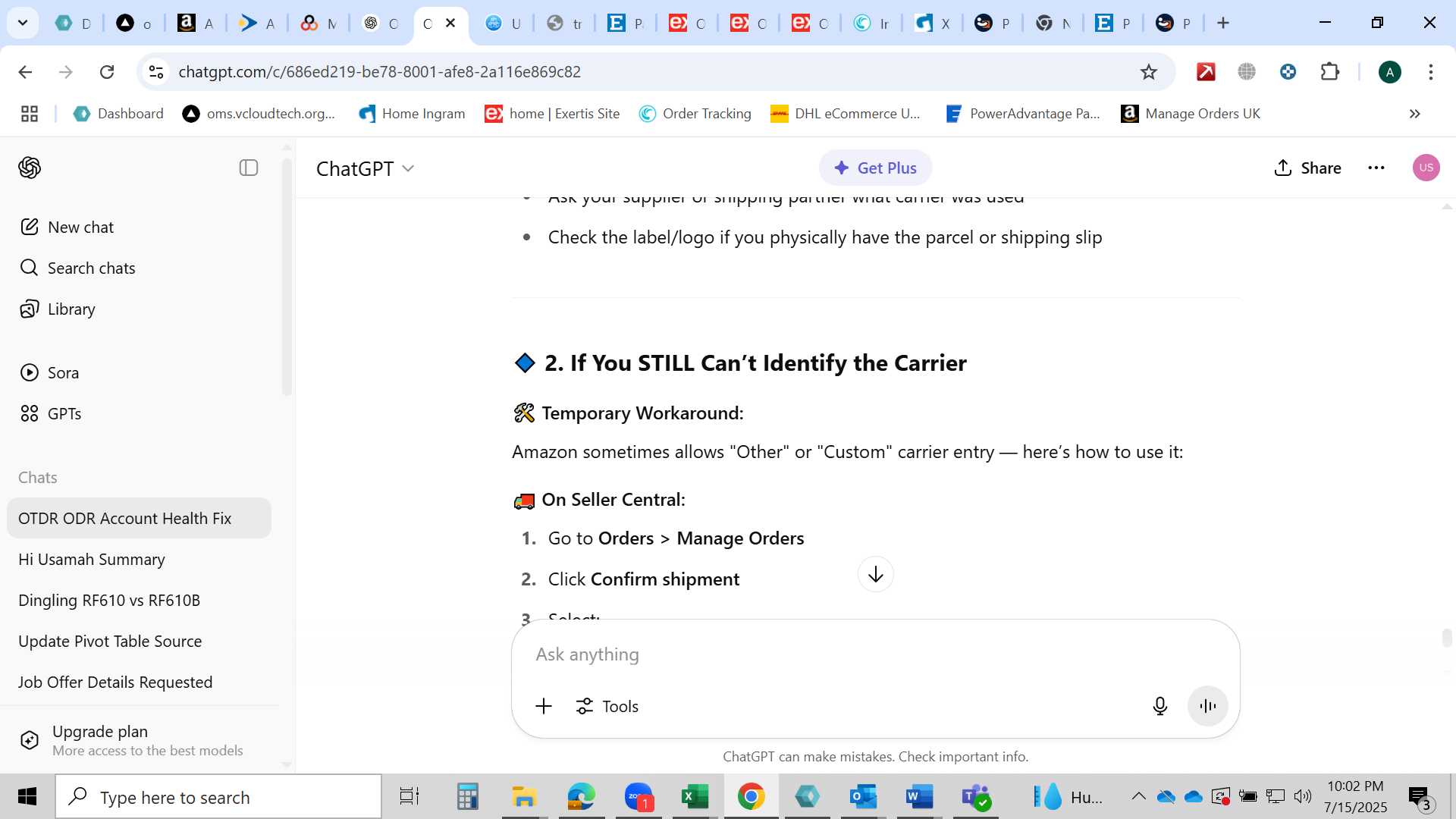Open the bookmarks apps grid icon
1456x819 pixels.
pyautogui.click(x=30, y=114)
